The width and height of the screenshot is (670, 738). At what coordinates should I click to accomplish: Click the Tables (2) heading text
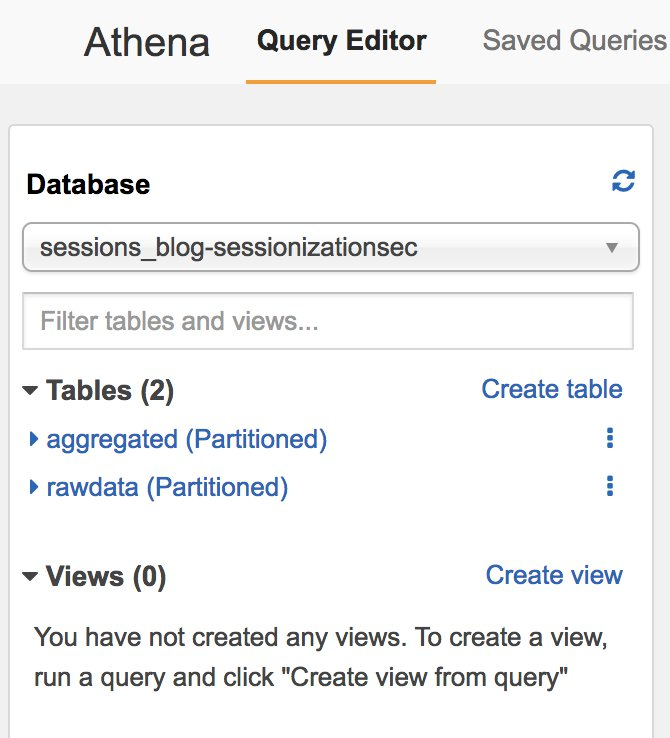(110, 391)
